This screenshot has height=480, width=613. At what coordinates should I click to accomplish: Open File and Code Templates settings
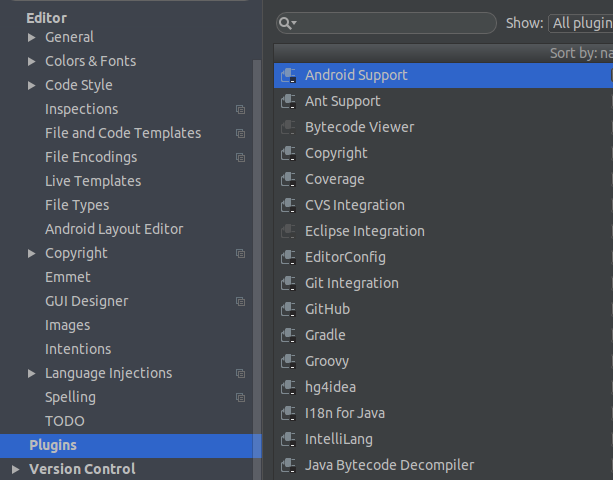(123, 133)
